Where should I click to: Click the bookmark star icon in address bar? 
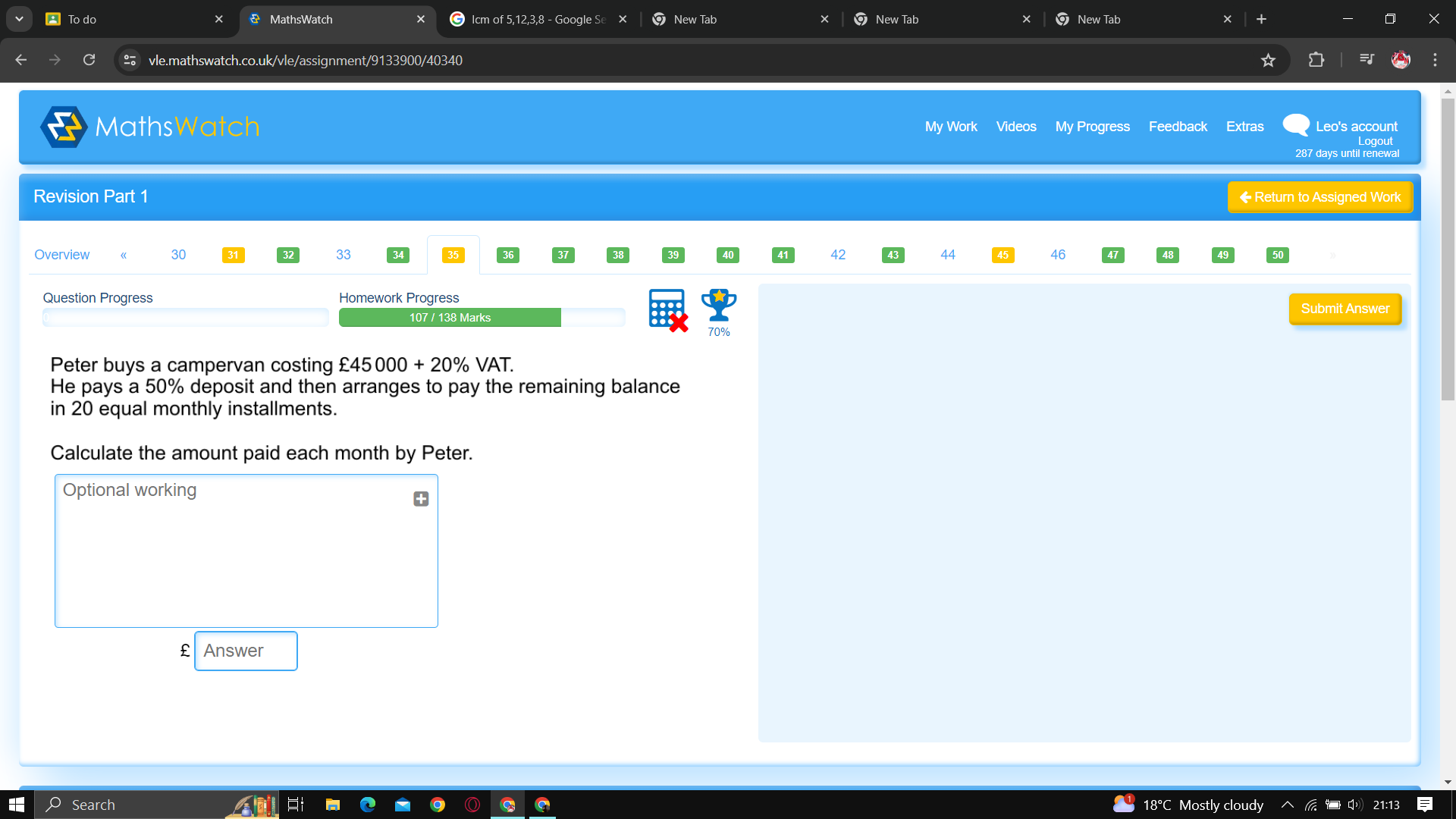[1272, 60]
